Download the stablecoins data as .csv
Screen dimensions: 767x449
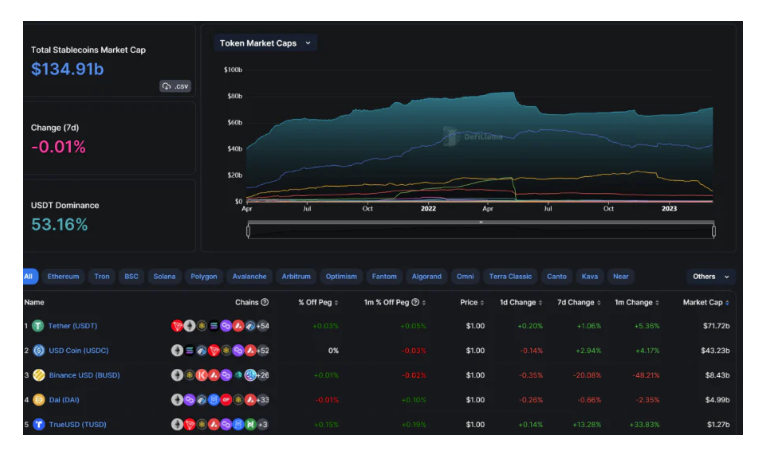(x=175, y=86)
